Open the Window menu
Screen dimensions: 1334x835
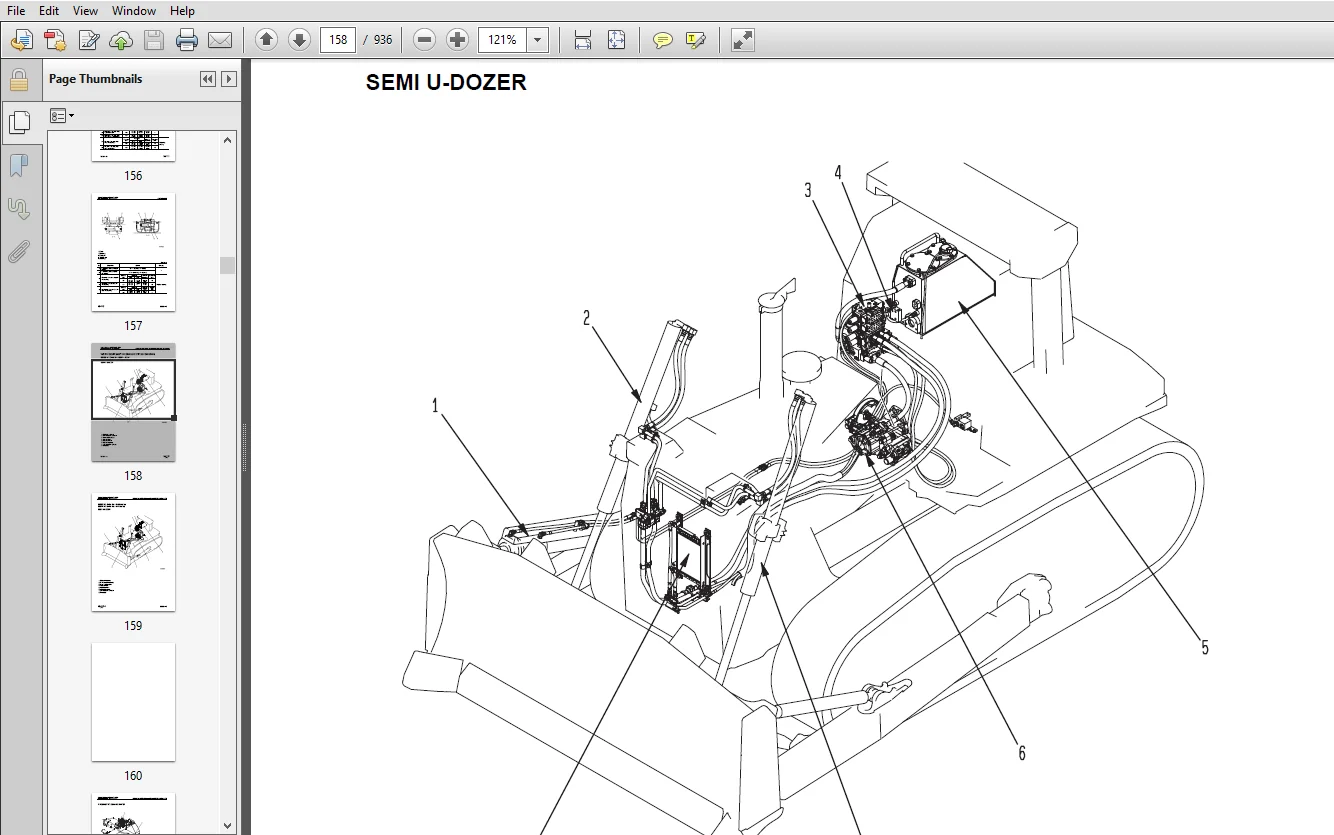coord(134,10)
